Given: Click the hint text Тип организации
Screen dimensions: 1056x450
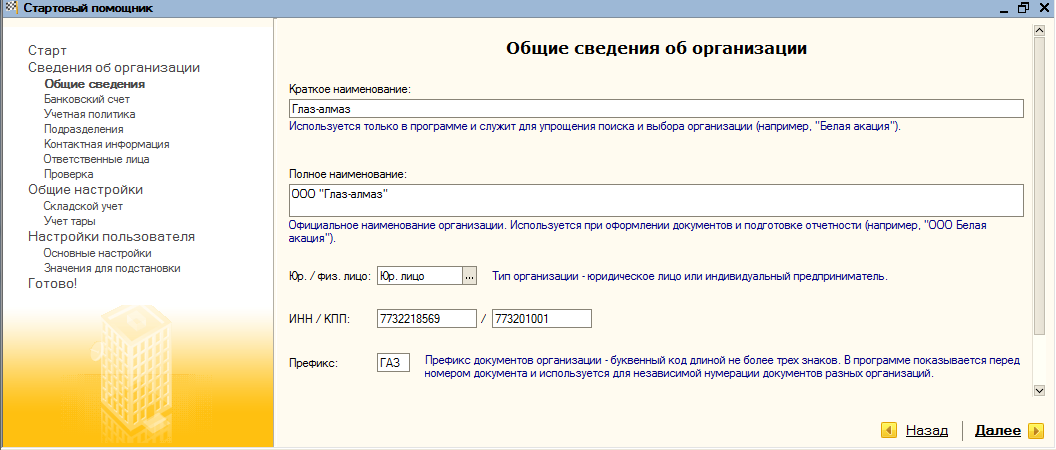Looking at the screenshot, I should [x=690, y=276].
